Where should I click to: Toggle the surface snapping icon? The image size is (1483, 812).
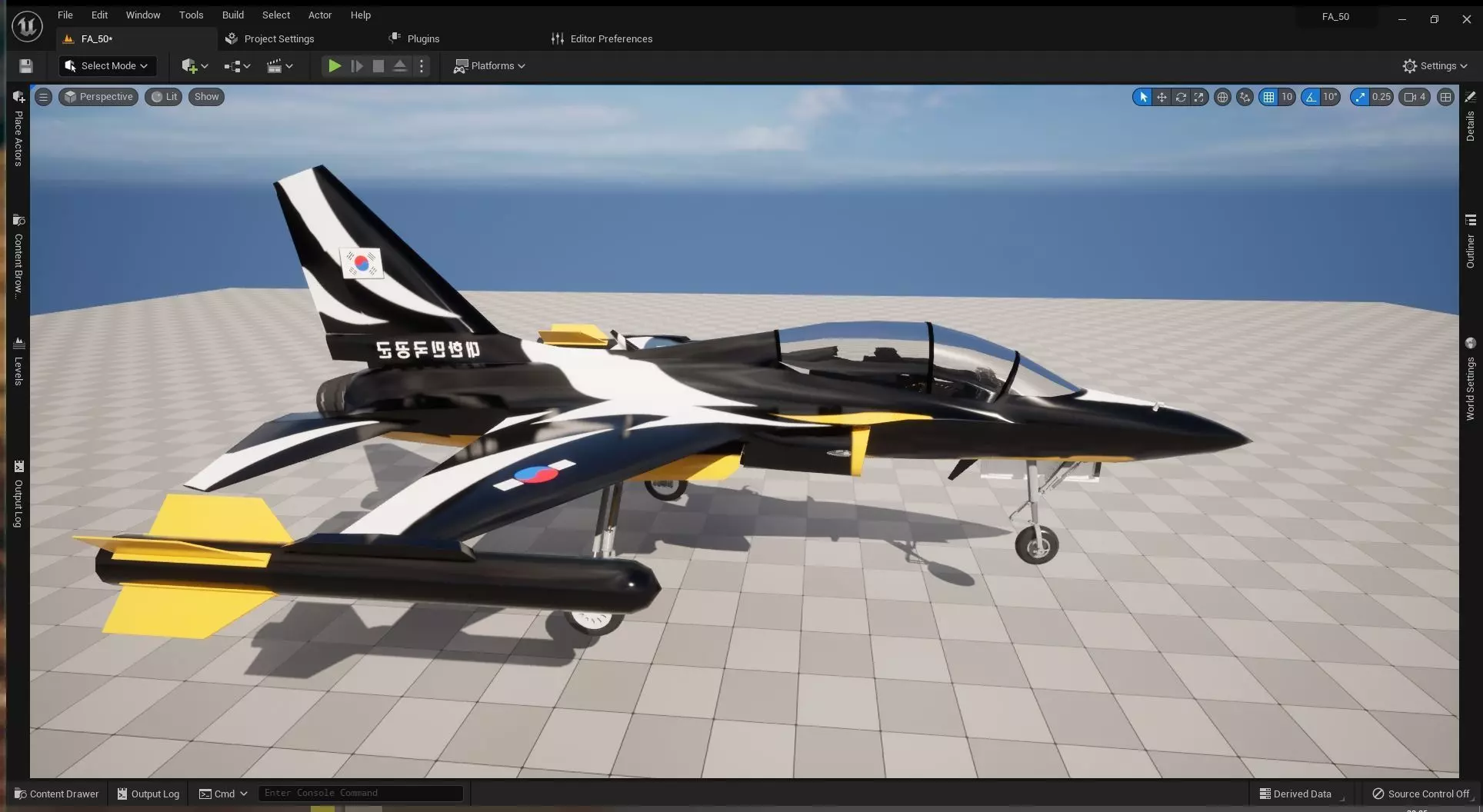1245,97
